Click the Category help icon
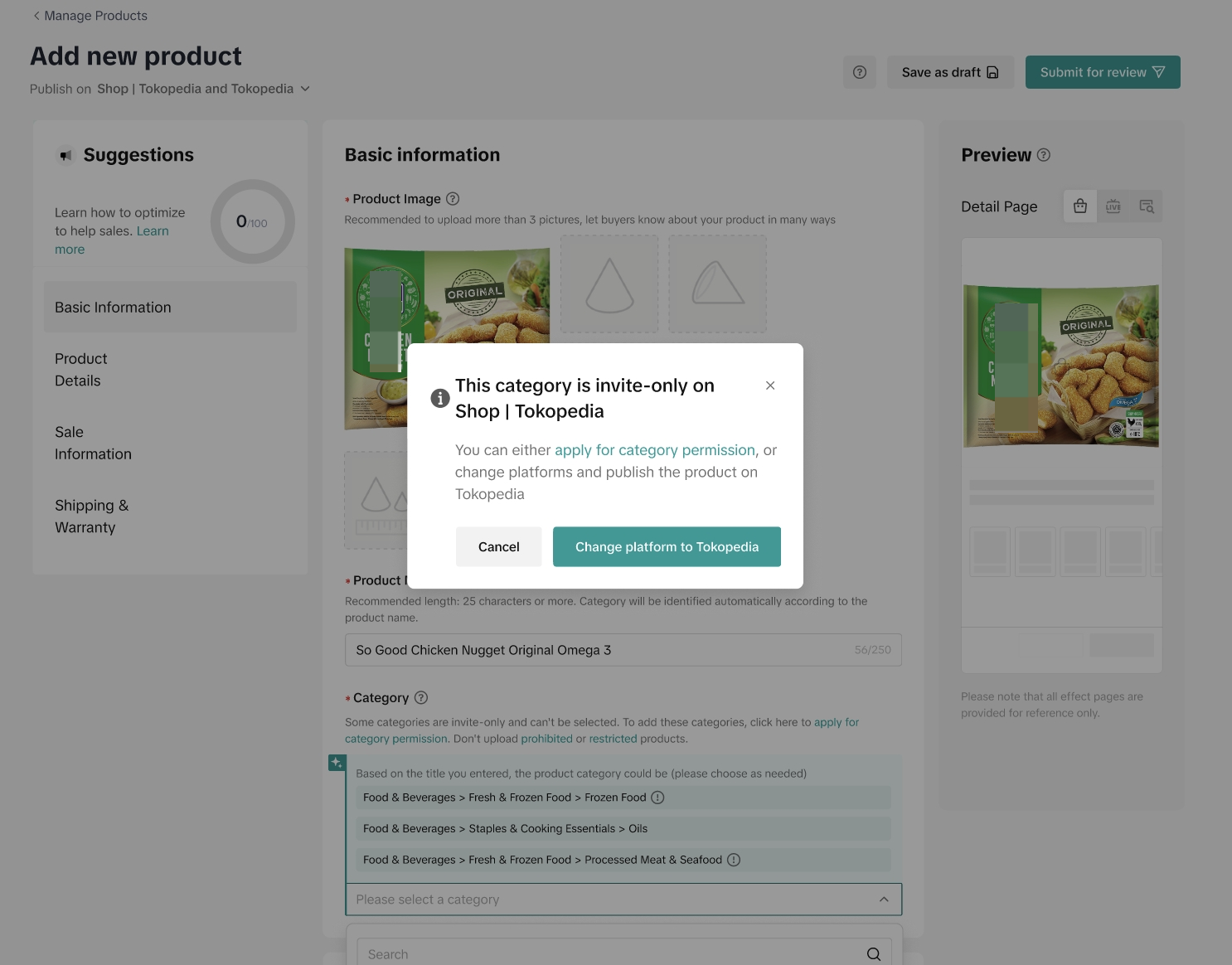Viewport: 1232px width, 965px height. point(421,698)
